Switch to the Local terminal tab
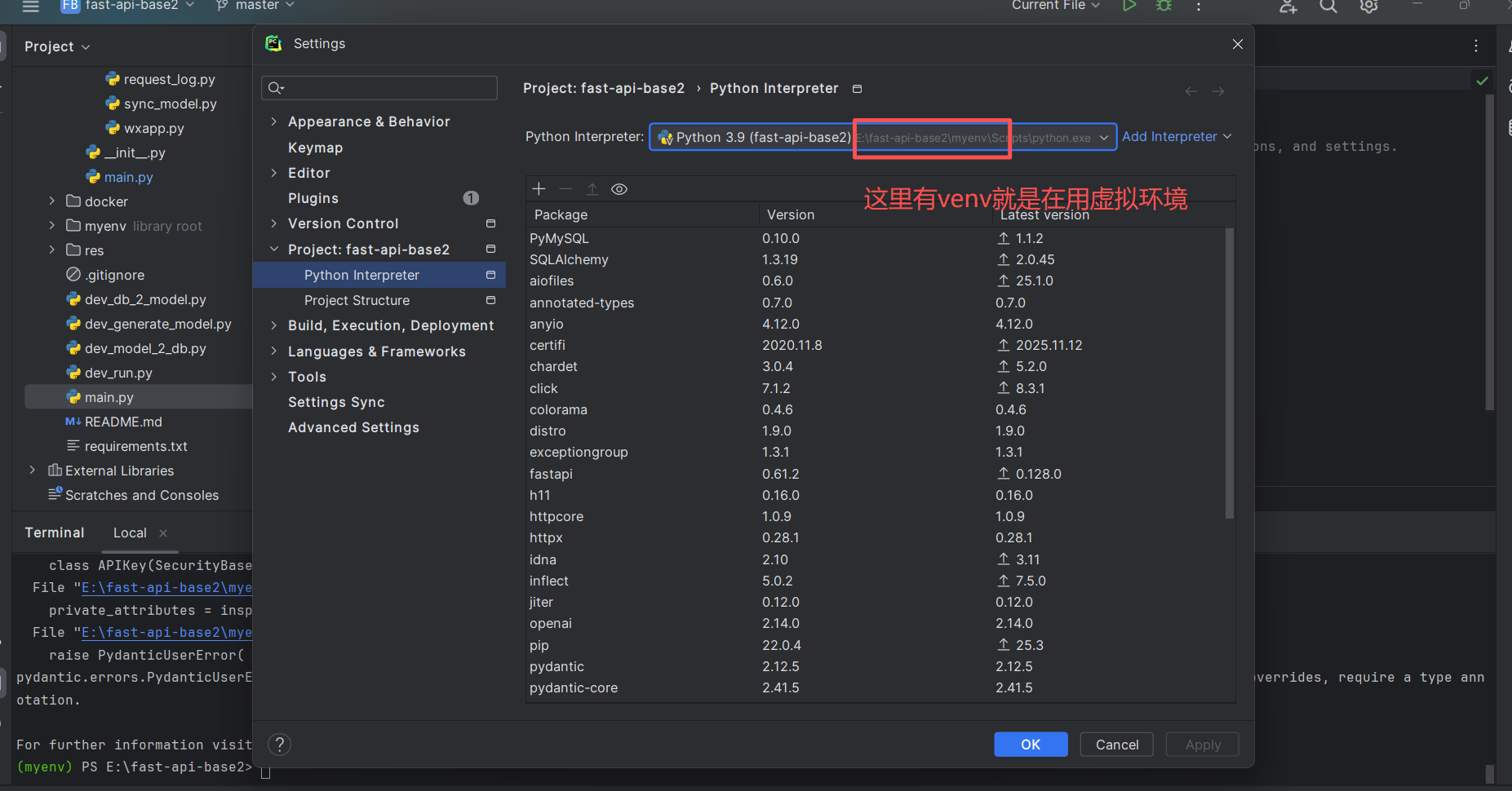 tap(130, 533)
